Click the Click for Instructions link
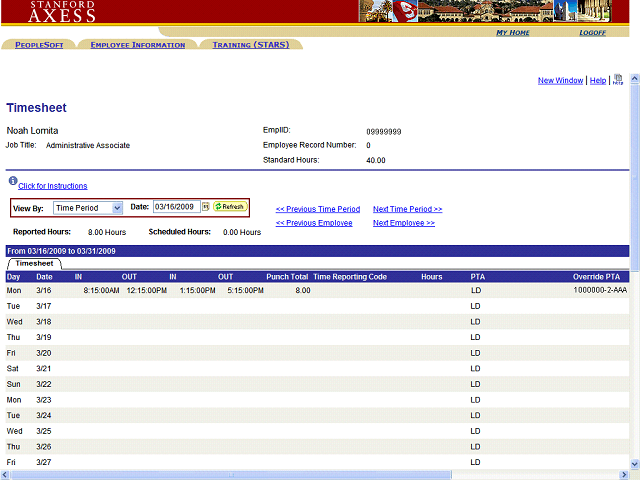Screen dimensions: 640x480 click(52, 186)
